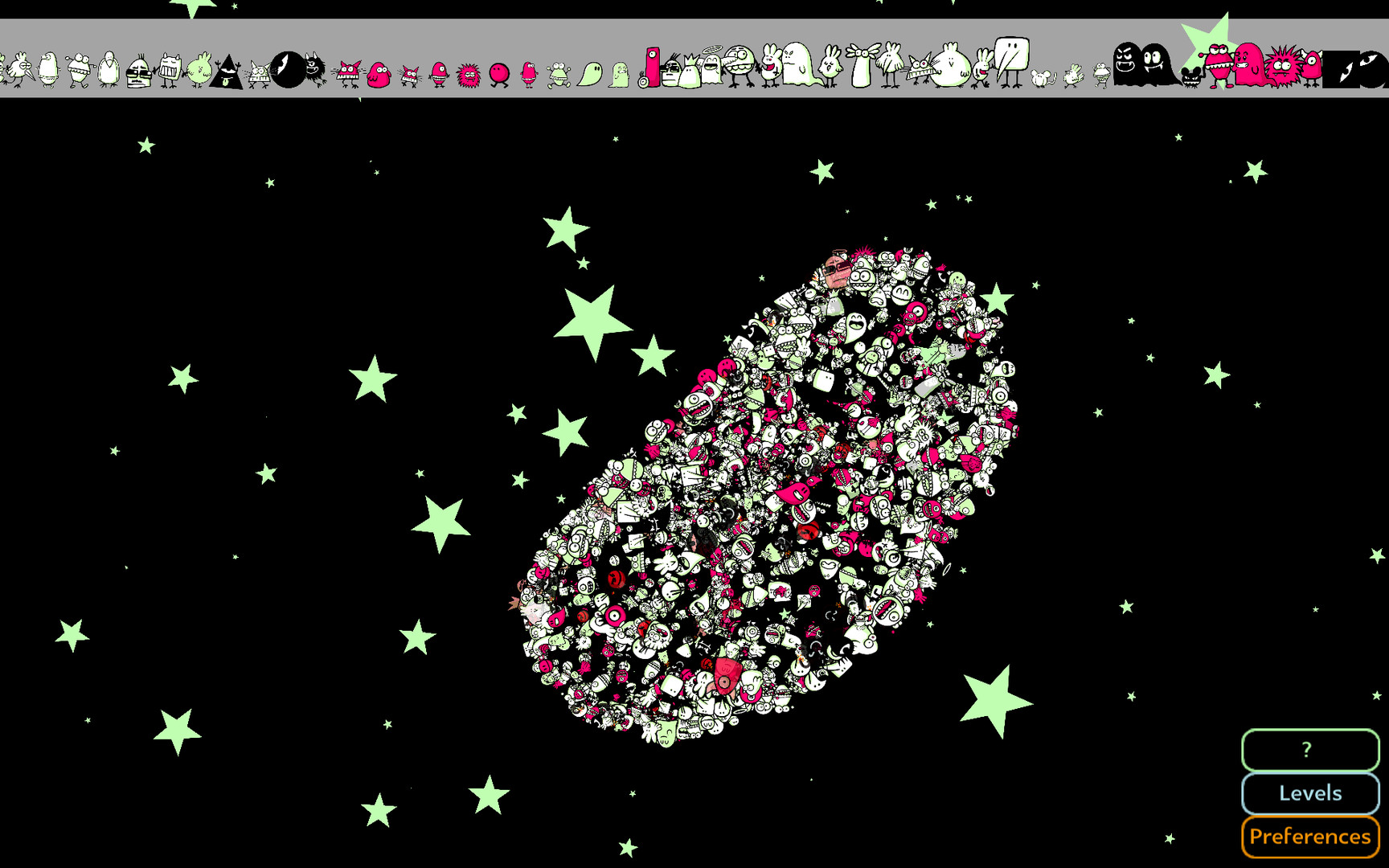Click the black square with white eye

tap(1341, 69)
